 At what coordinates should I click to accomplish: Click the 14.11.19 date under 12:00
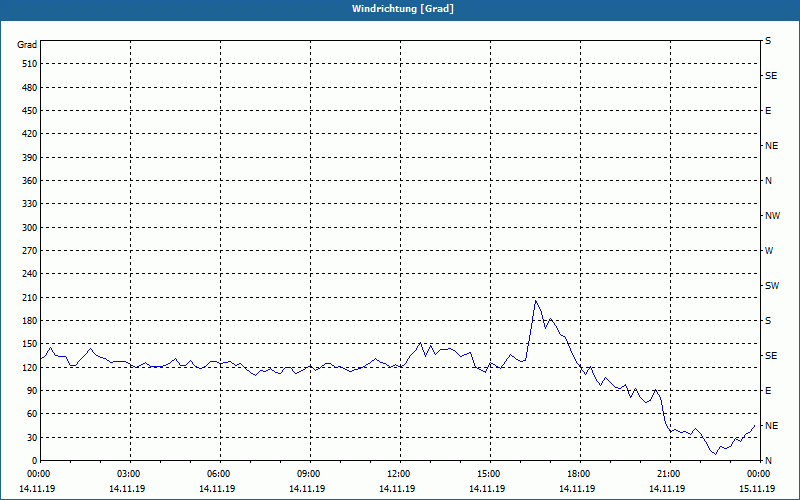point(397,489)
